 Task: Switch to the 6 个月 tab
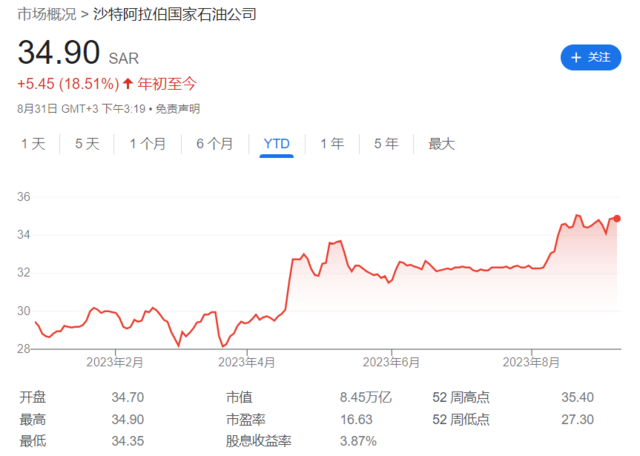215,144
